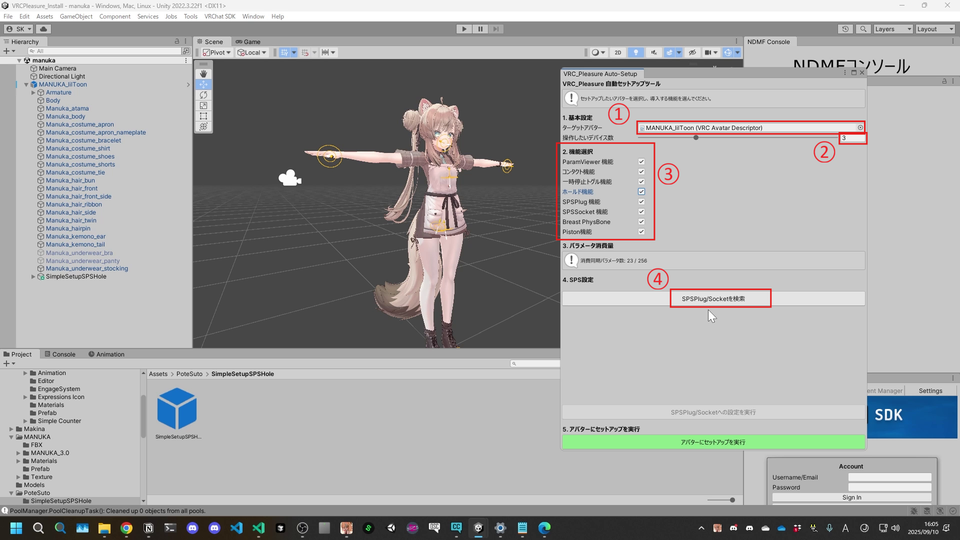The height and width of the screenshot is (540, 960).
Task: Toggle SPSPlug 機能 checkbox
Action: [x=641, y=202]
